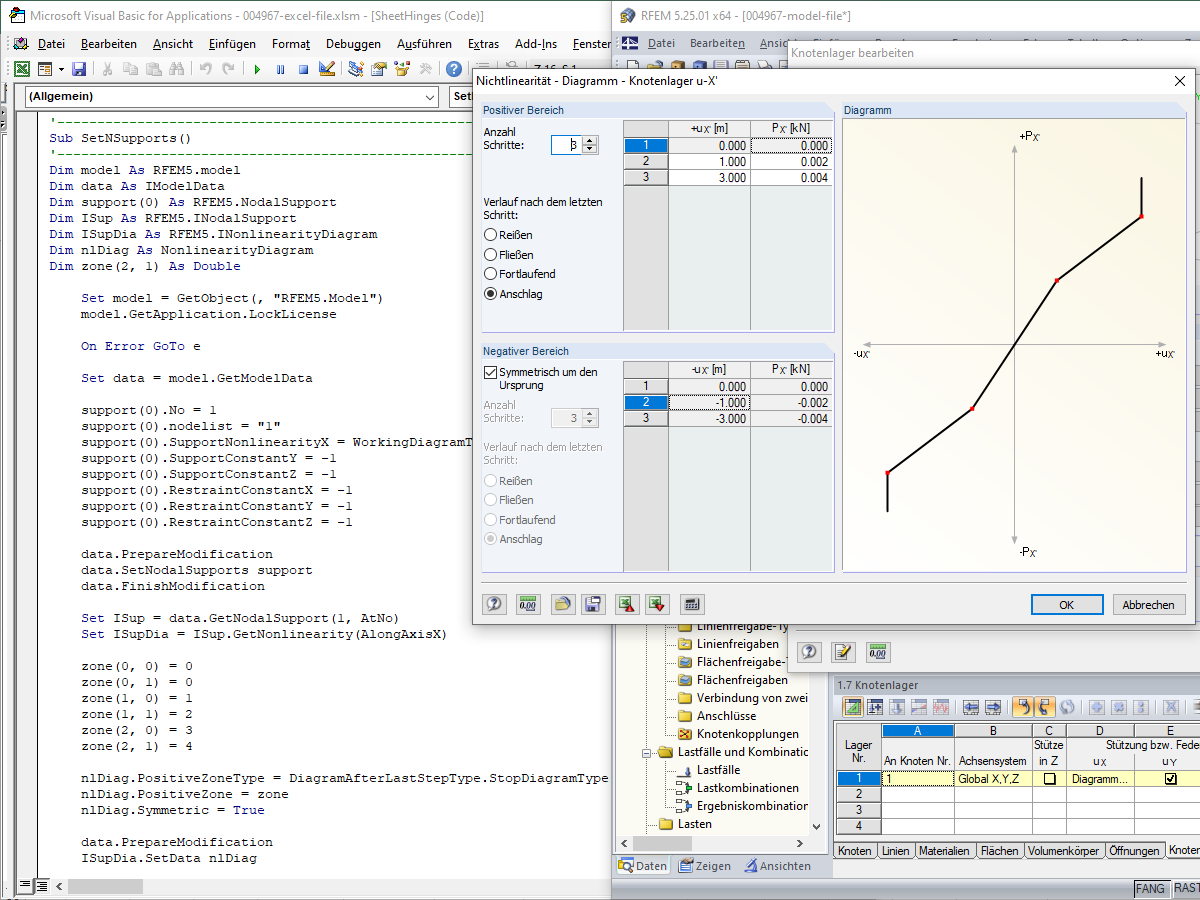1200x900 pixels.
Task: Click the save diagram floppy icon in dialog
Action: pos(593,604)
